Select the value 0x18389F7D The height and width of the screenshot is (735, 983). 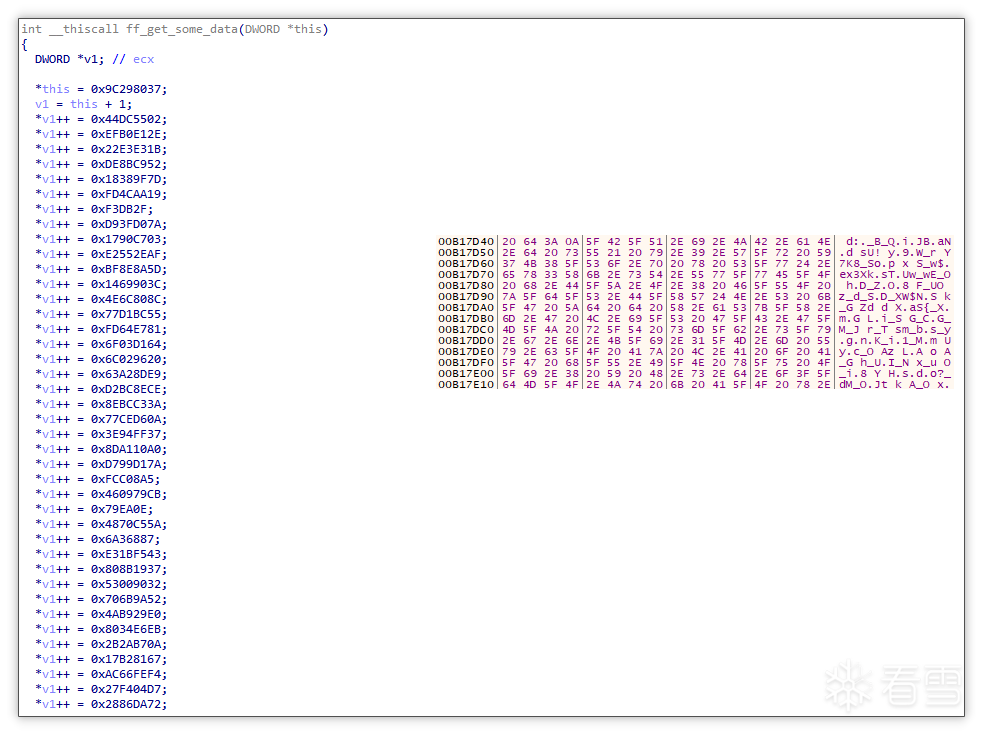click(125, 180)
